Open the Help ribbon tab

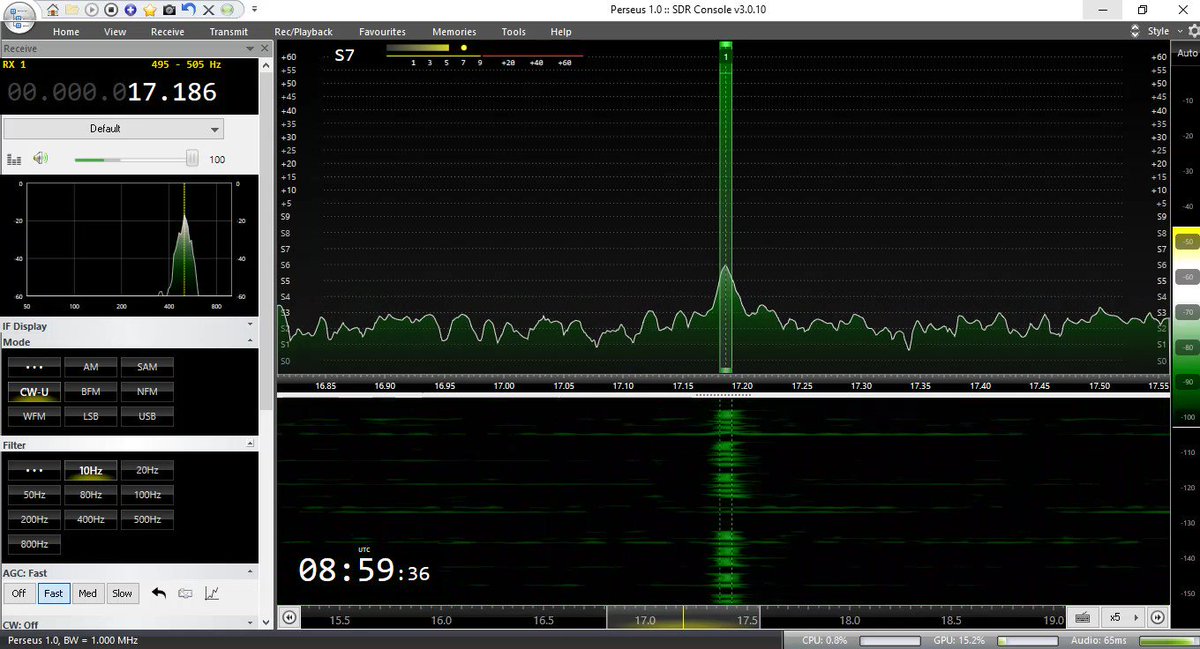click(x=561, y=32)
